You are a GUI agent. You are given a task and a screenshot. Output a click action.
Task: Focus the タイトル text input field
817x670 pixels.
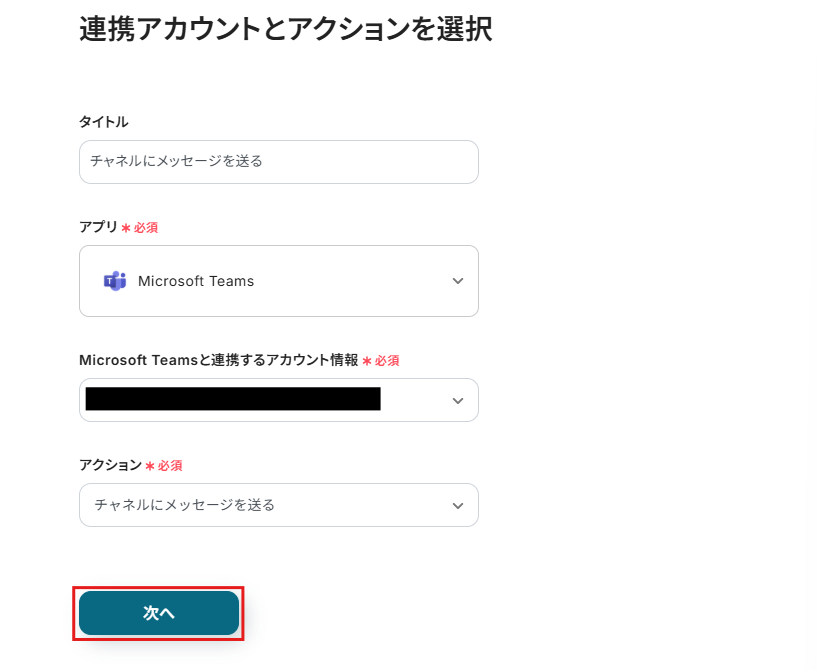point(278,162)
